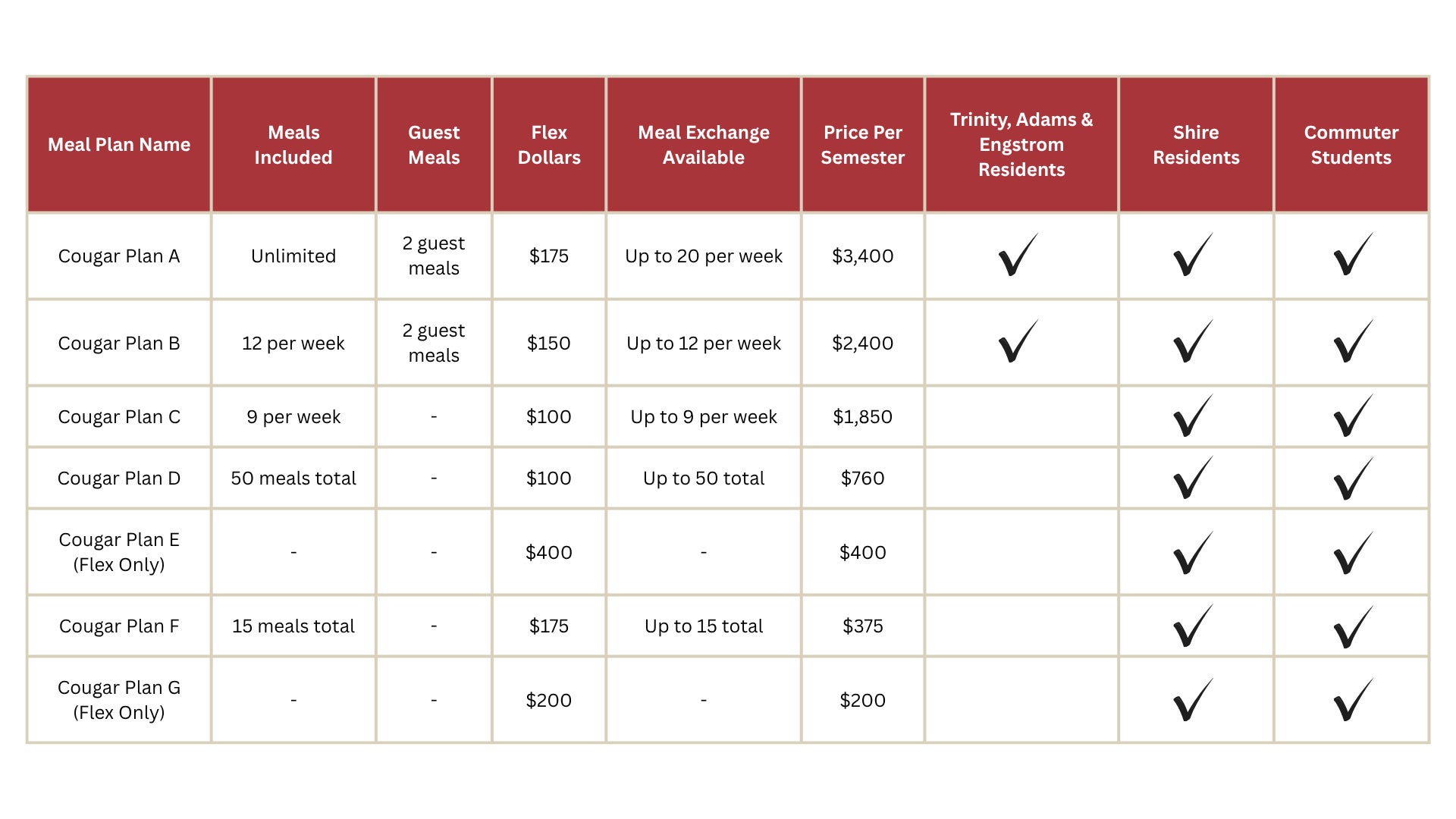Select the Up to 50 total cell
Viewport: 1456px width, 819px height.
pyautogui.click(x=703, y=479)
